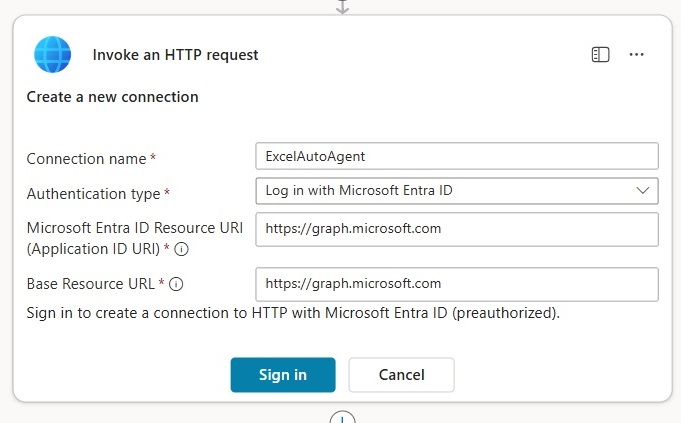
Task: Click the Base Resource URL input field
Action: pyautogui.click(x=457, y=284)
